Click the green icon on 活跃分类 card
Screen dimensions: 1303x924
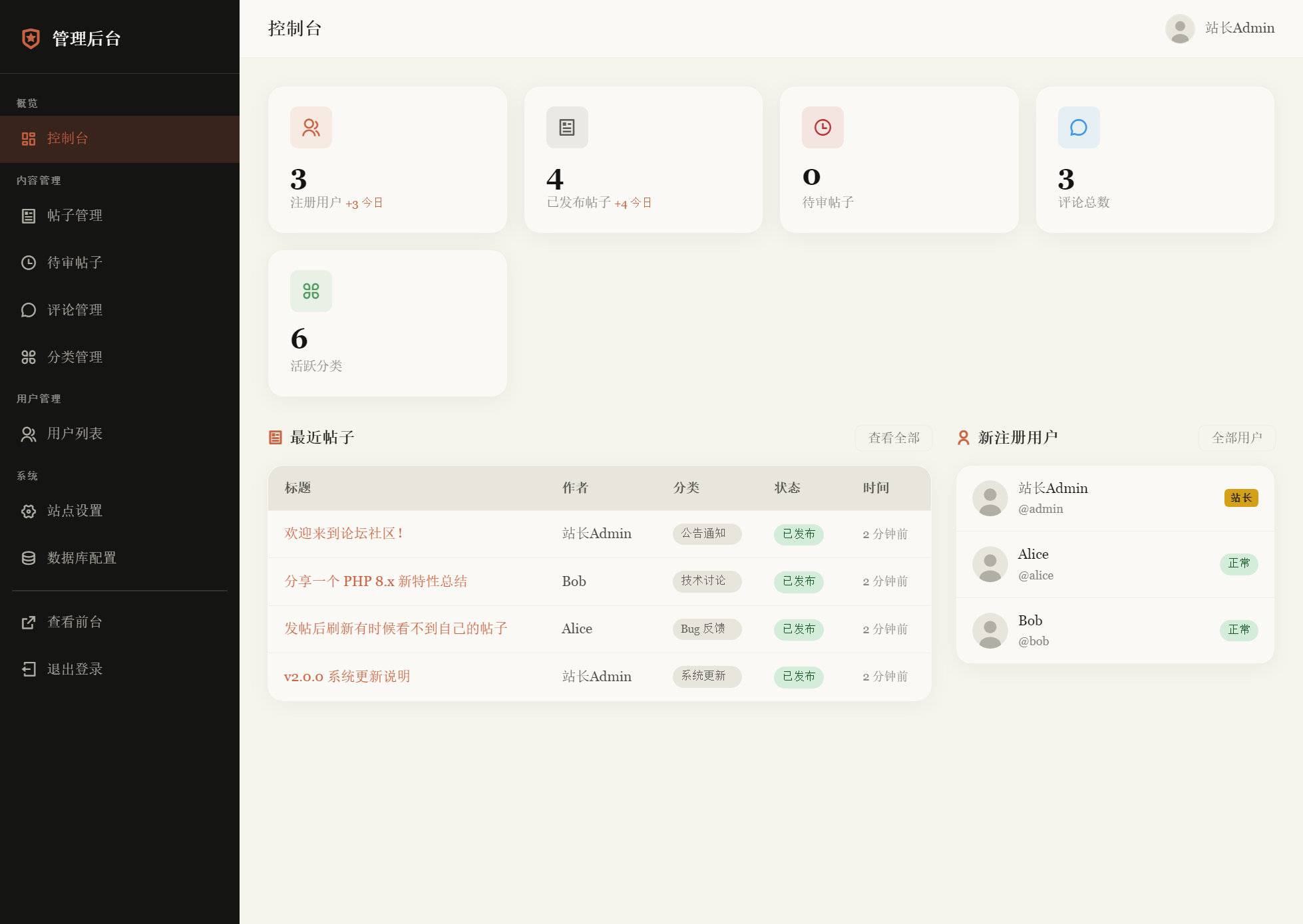[x=311, y=291]
